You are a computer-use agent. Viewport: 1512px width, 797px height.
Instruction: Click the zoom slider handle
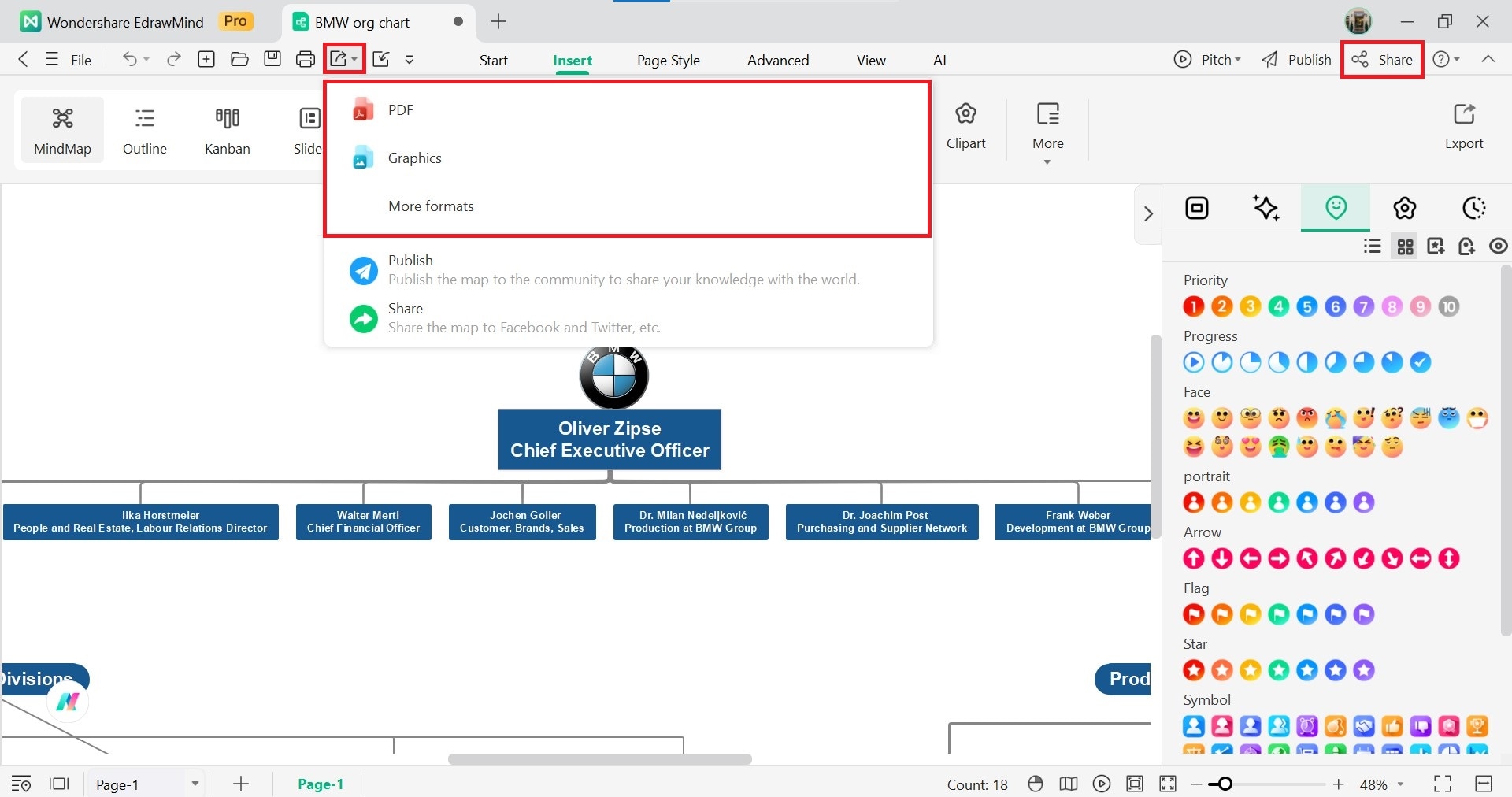tap(1225, 784)
